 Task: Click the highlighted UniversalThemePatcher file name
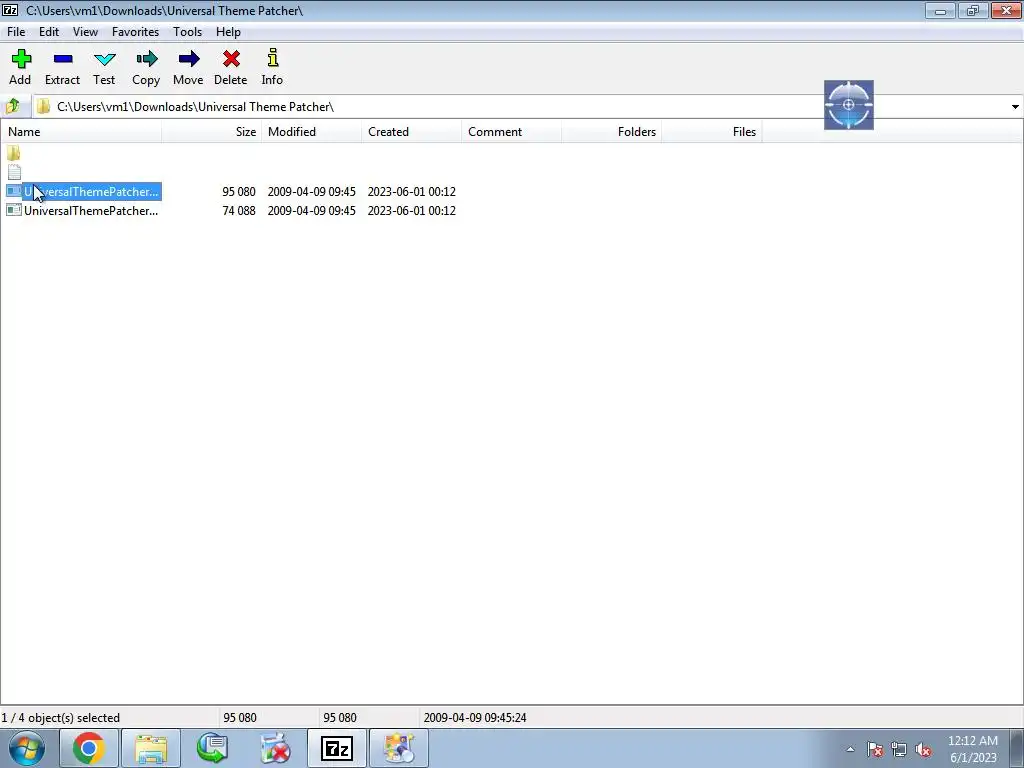click(91, 192)
